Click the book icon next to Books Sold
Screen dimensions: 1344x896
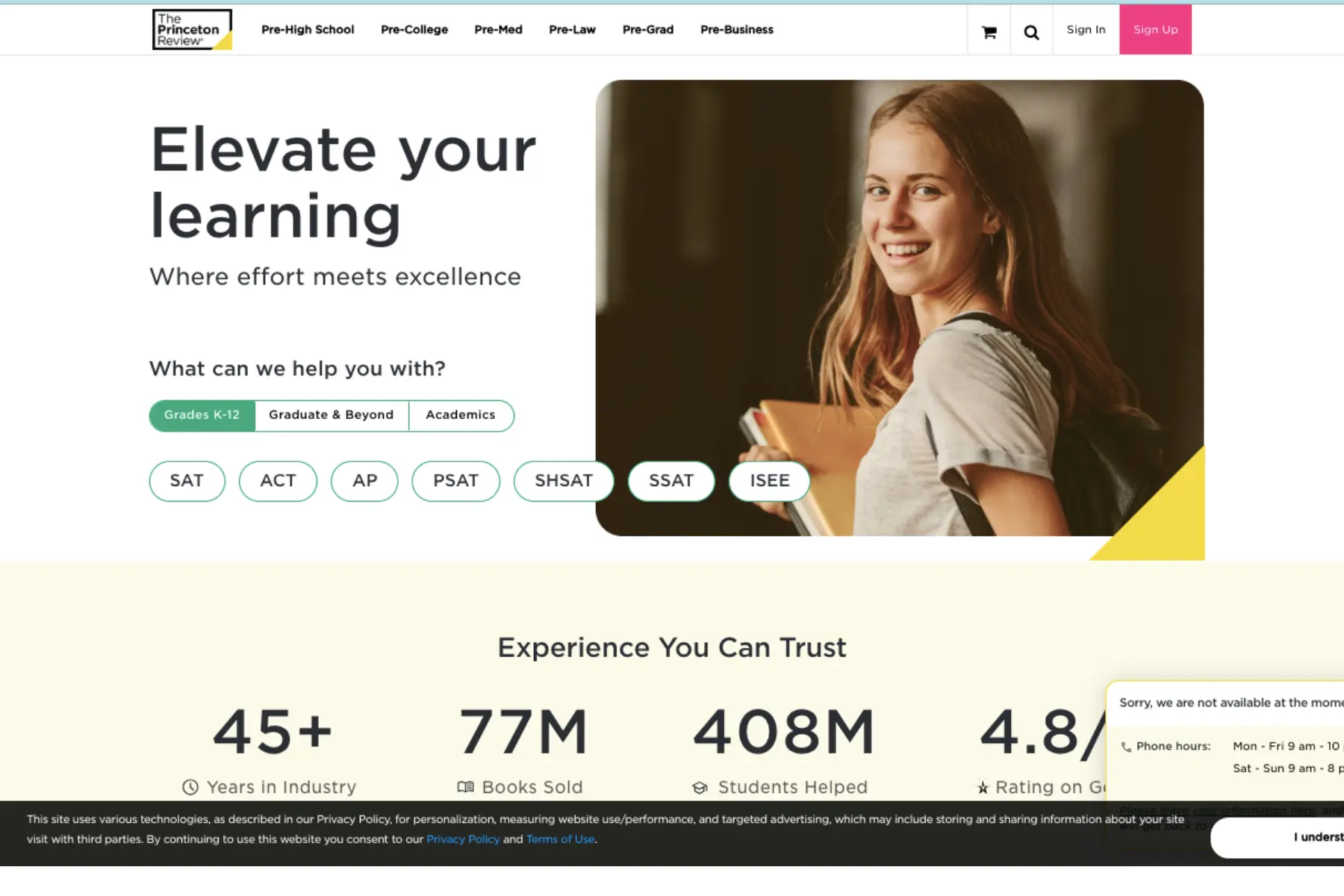465,786
